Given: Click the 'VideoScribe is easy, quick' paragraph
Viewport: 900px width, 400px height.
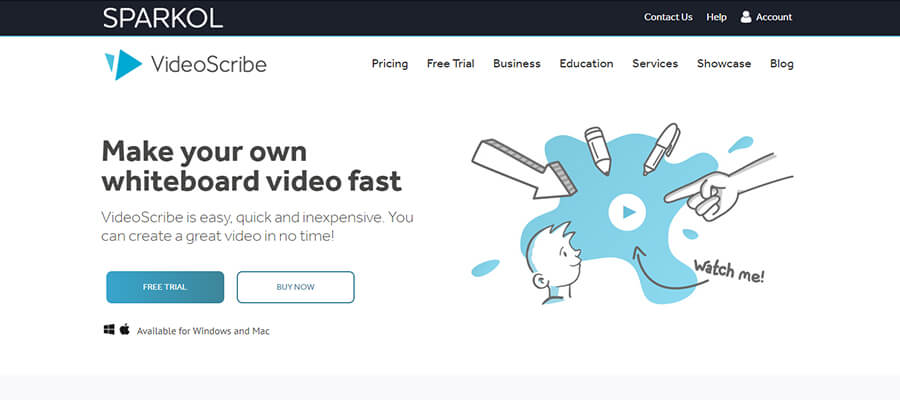Looking at the screenshot, I should pos(257,227).
